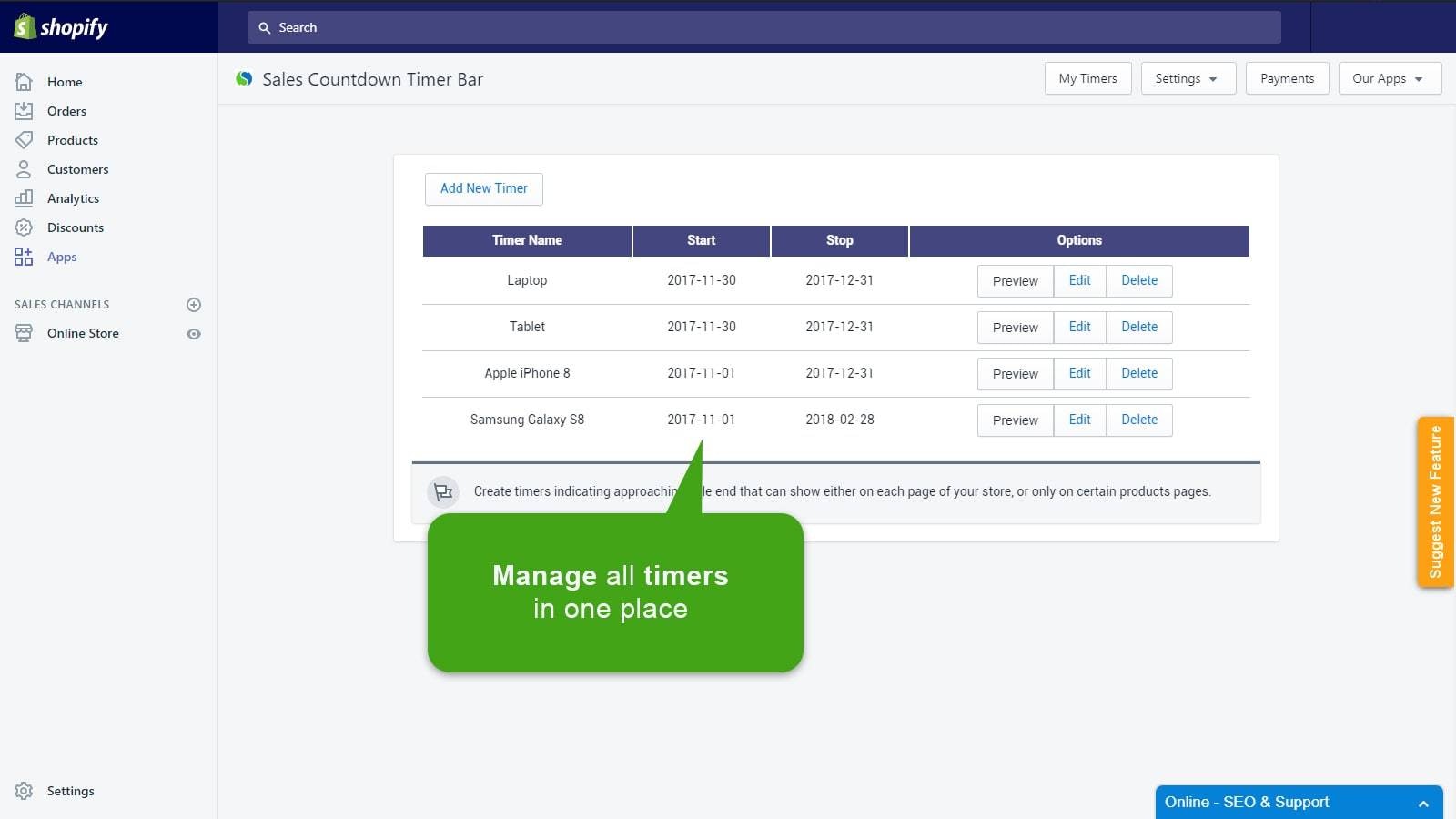This screenshot has width=1456, height=819.
Task: Click Add New Timer button
Action: pyautogui.click(x=484, y=188)
